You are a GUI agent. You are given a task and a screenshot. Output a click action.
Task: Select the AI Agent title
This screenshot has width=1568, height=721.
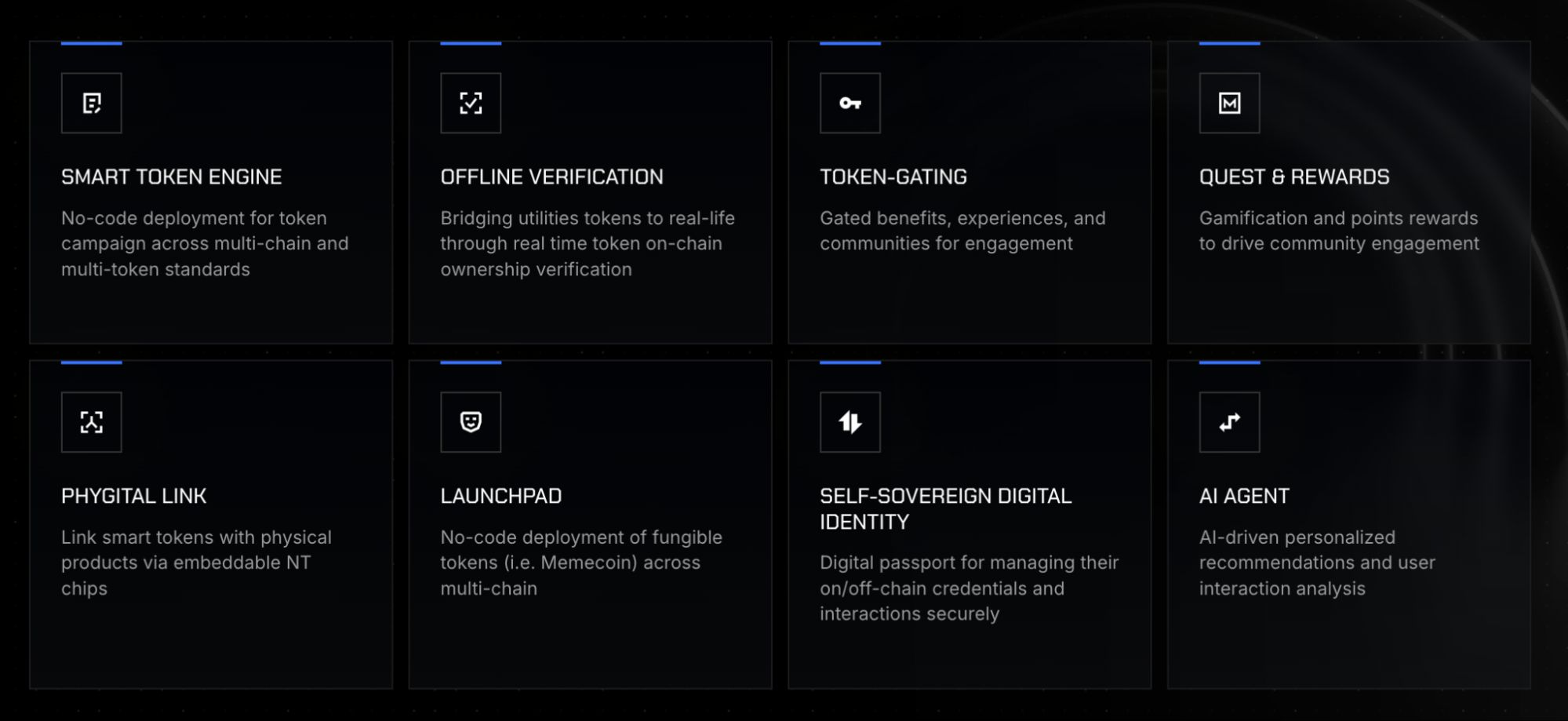(x=1244, y=496)
